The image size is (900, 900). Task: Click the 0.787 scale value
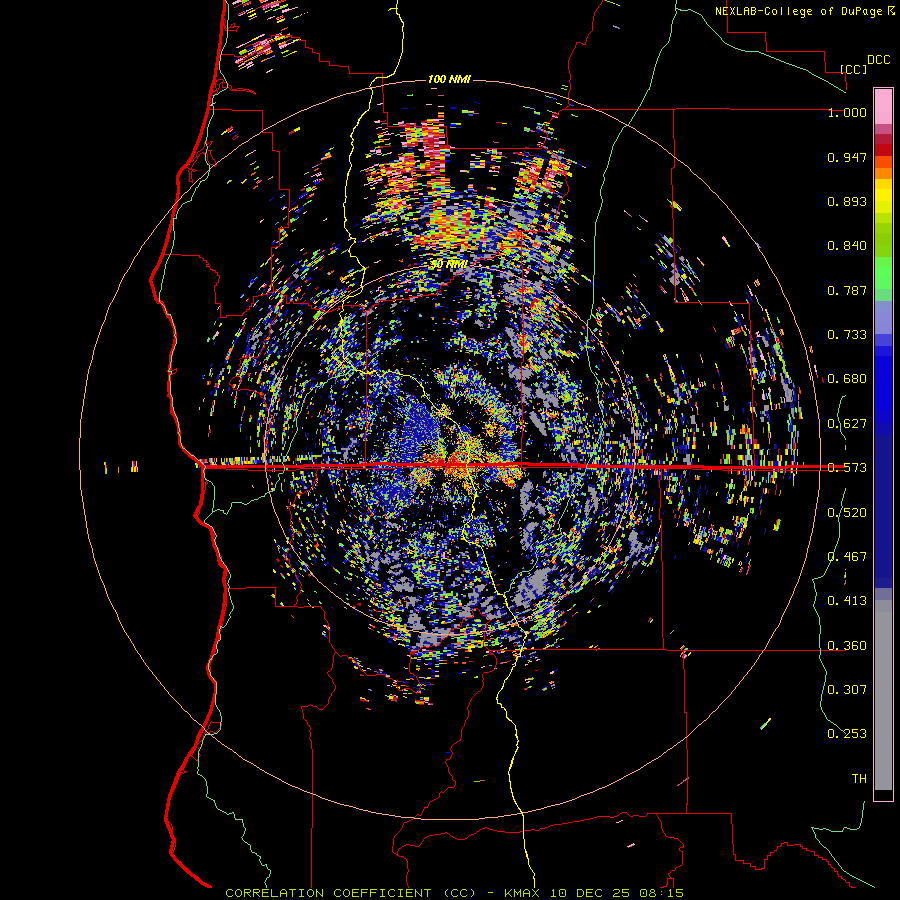847,290
